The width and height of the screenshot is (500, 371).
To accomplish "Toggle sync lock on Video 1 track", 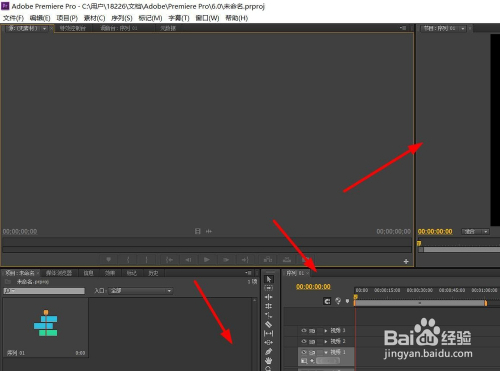I will click(x=312, y=352).
